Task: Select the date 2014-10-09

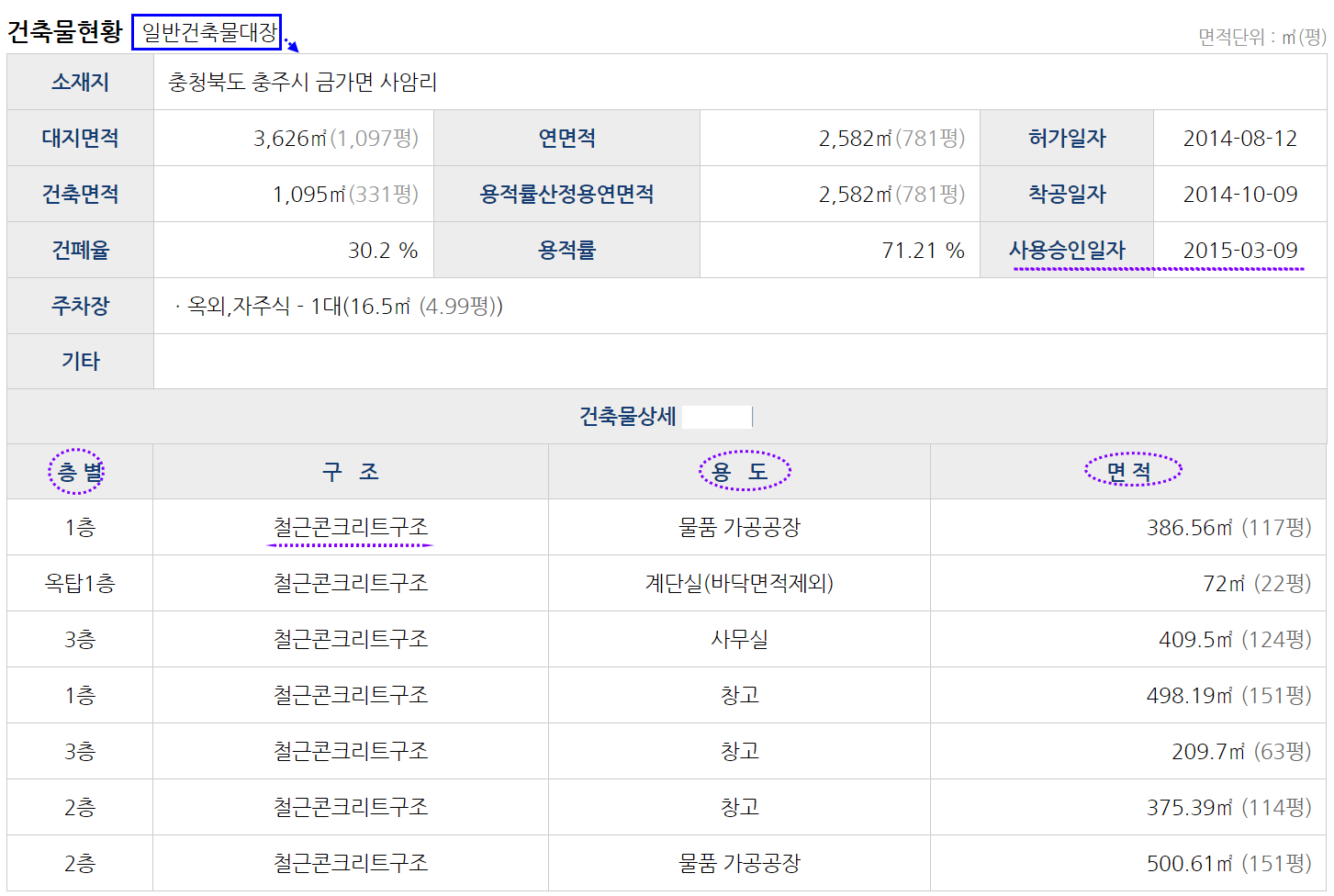Action: (x=1239, y=194)
